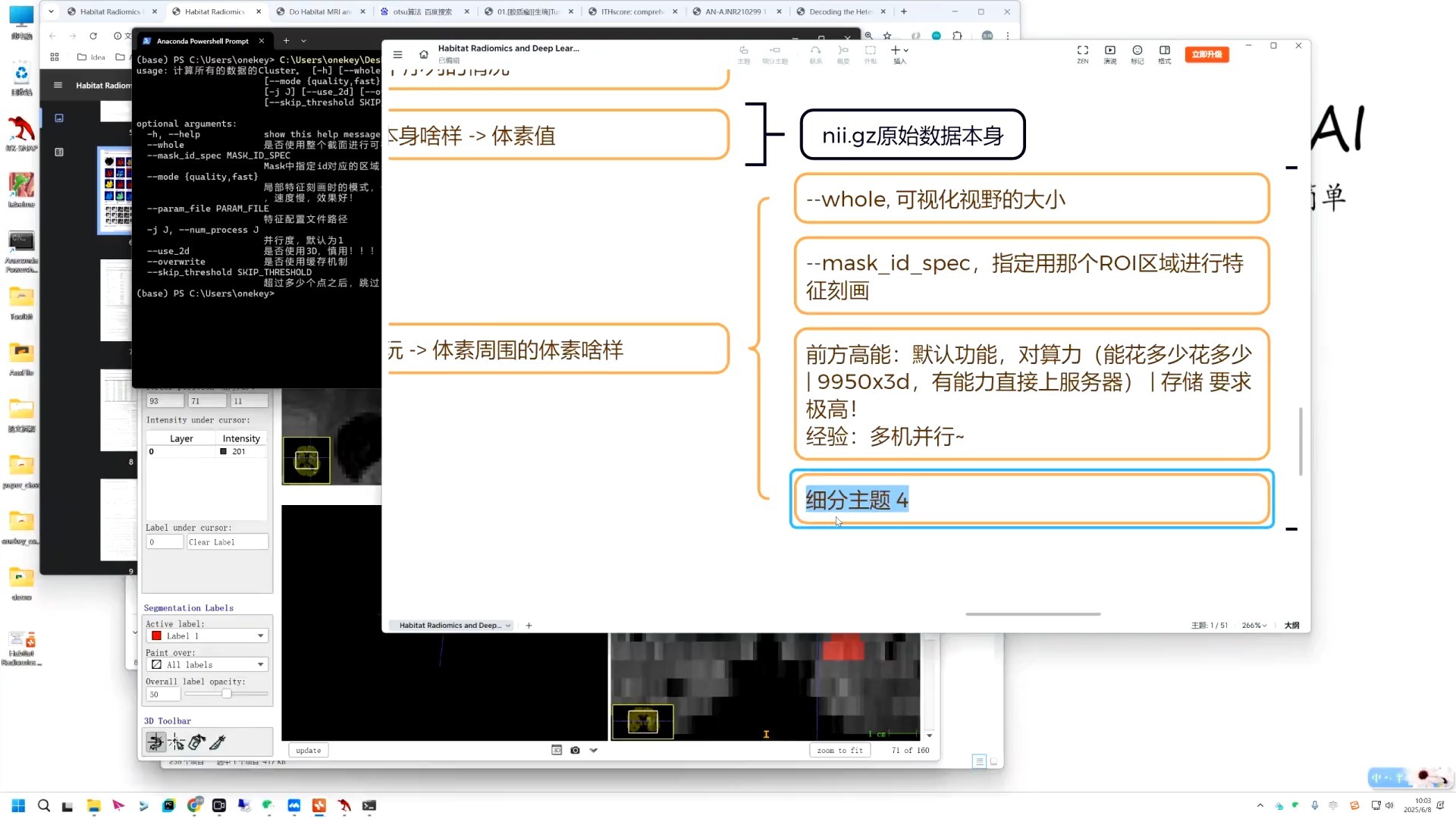Collapse branch below 细分主题 4 minus marker

click(1291, 529)
